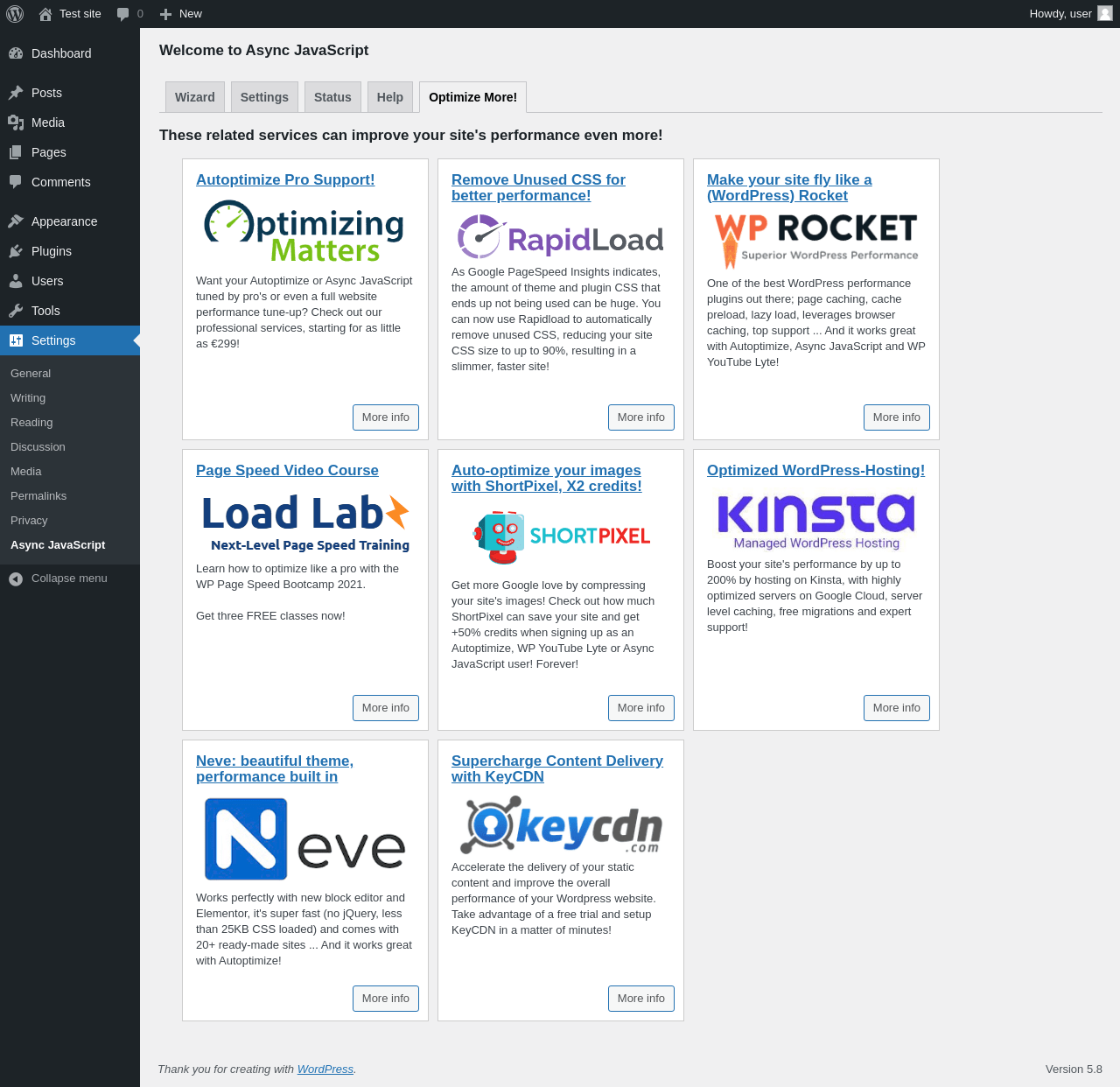Viewport: 1120px width, 1087px height.
Task: Open Permalinks under Settings submenu
Action: [38, 496]
